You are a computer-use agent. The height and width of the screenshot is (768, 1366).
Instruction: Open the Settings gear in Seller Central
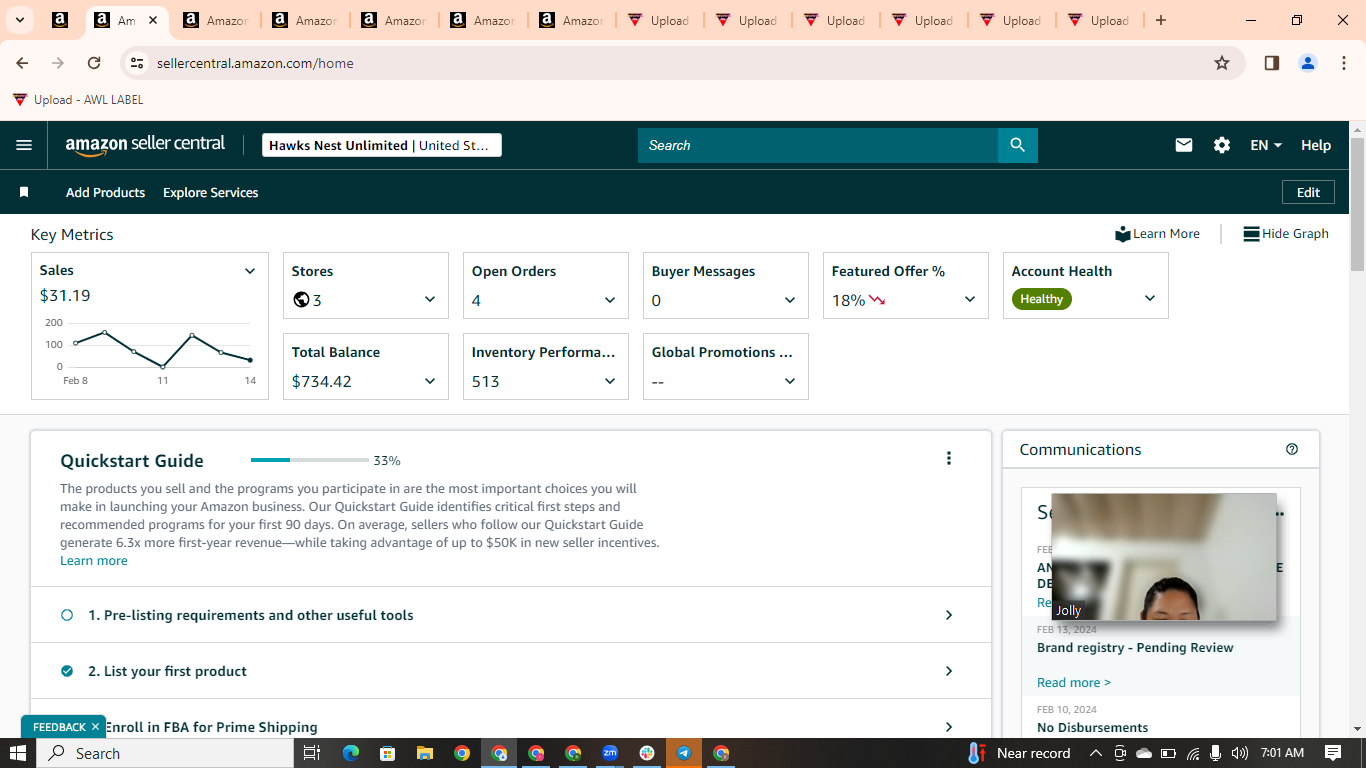pos(1222,145)
